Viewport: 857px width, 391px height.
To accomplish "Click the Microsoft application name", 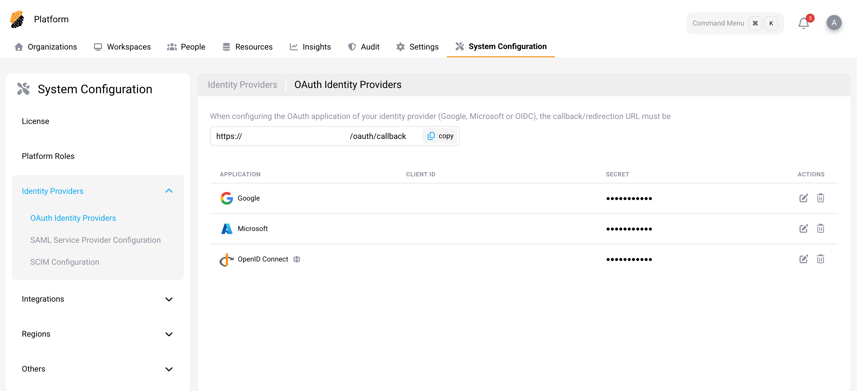I will [x=253, y=229].
